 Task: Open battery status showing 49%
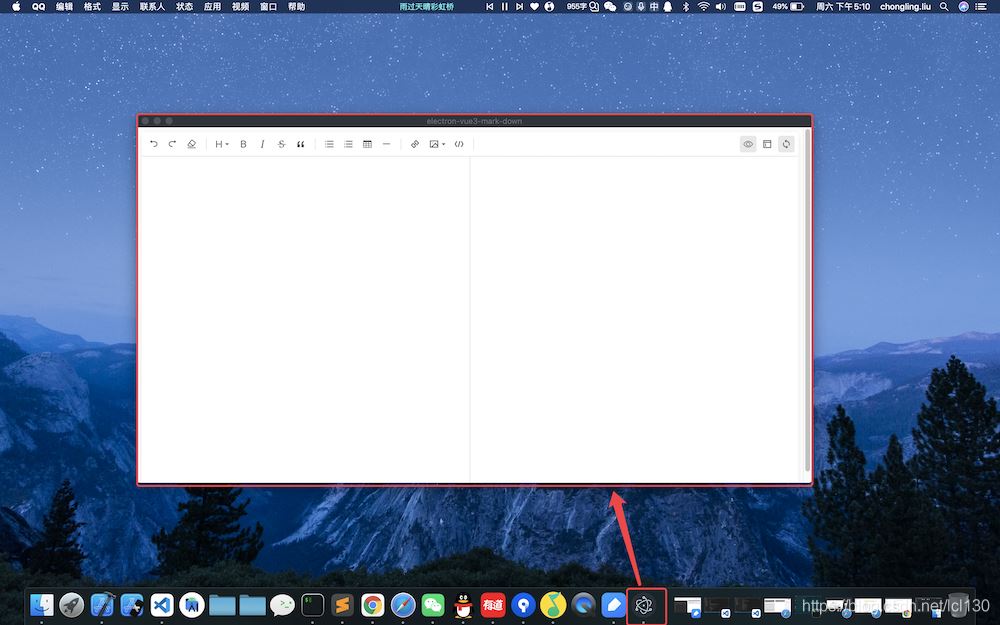(x=788, y=6)
